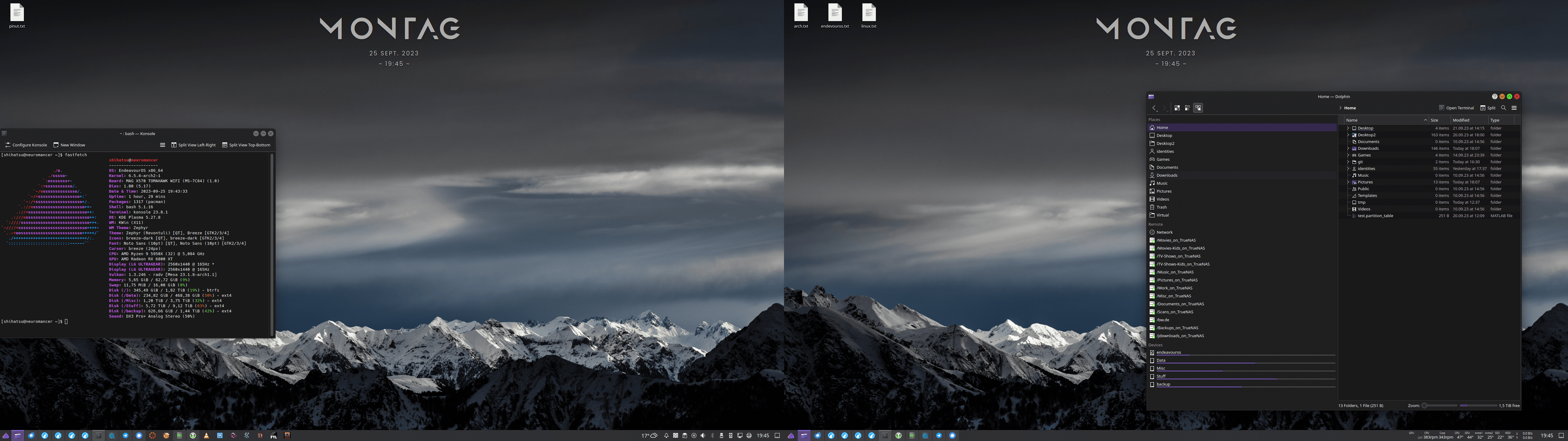Open the Dolphin hamburger menu
The height and width of the screenshot is (441, 1568).
1514,108
